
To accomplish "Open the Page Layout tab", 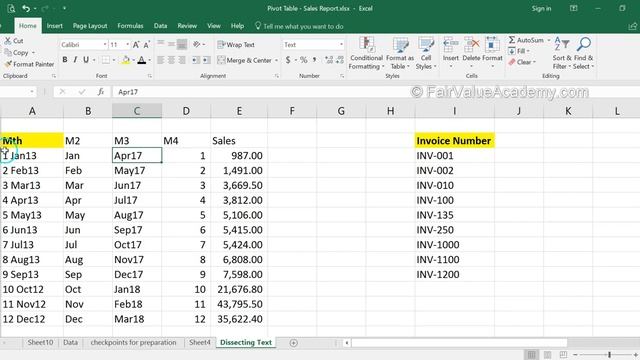I will click(90, 26).
